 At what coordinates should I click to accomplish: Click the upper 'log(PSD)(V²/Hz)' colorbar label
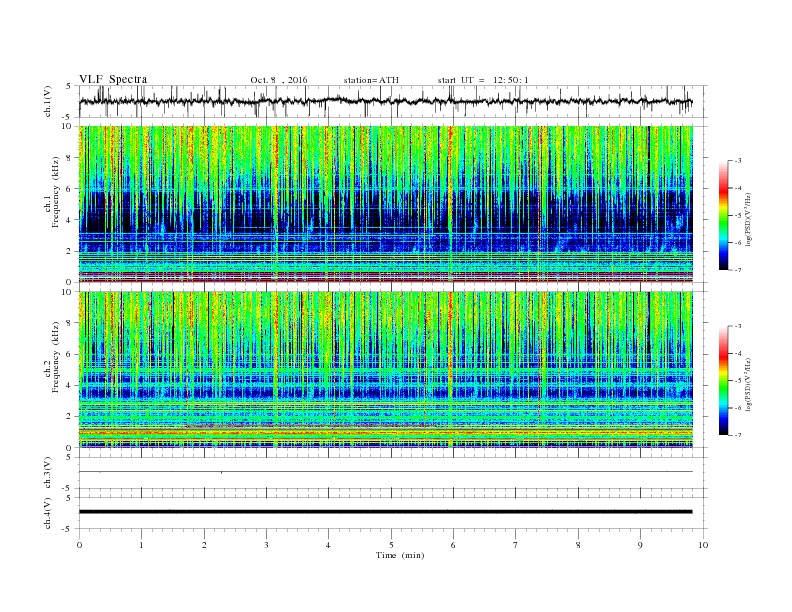coord(748,220)
